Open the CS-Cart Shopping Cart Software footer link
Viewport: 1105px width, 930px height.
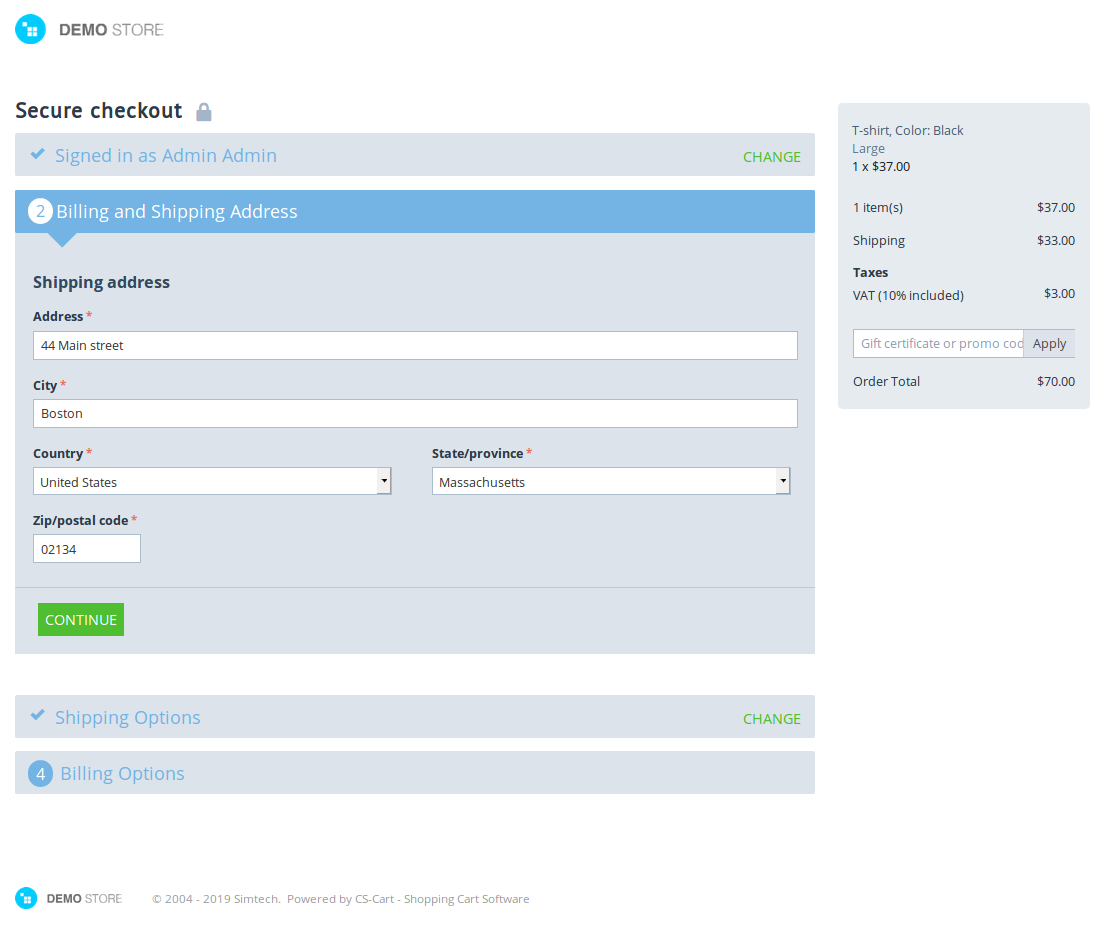coord(442,899)
